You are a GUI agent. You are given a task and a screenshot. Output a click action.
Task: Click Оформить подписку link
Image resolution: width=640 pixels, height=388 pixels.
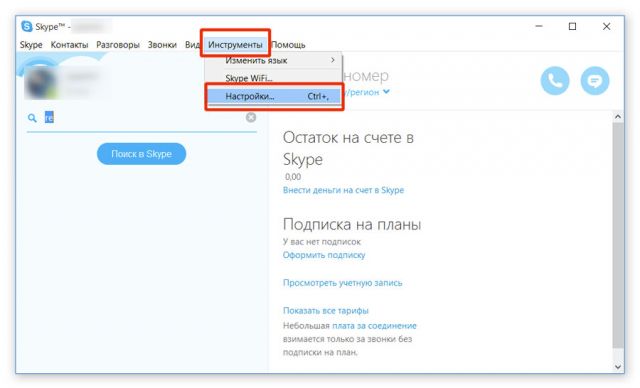click(324, 255)
